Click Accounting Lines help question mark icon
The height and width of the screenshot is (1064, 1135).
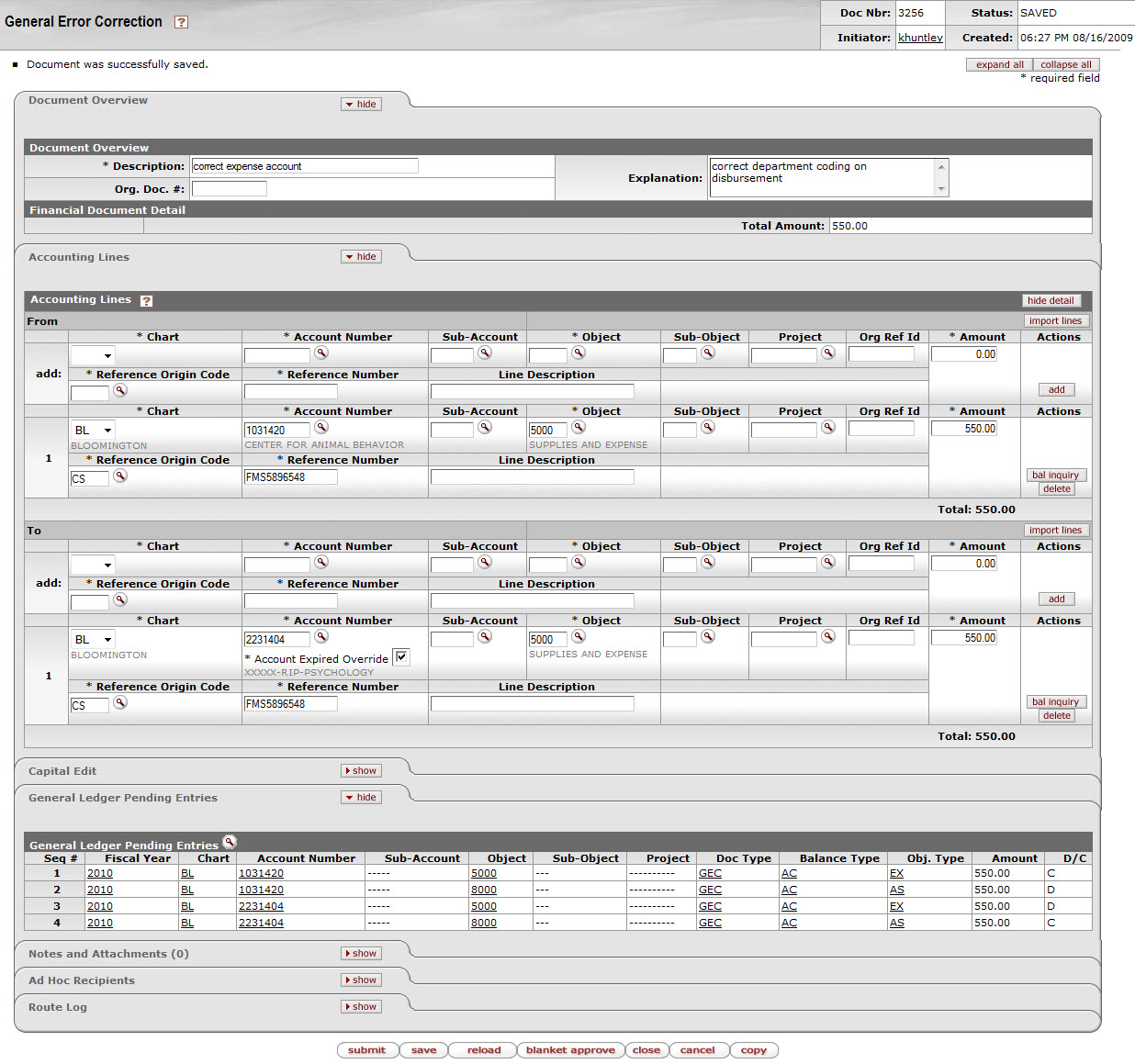(x=146, y=301)
